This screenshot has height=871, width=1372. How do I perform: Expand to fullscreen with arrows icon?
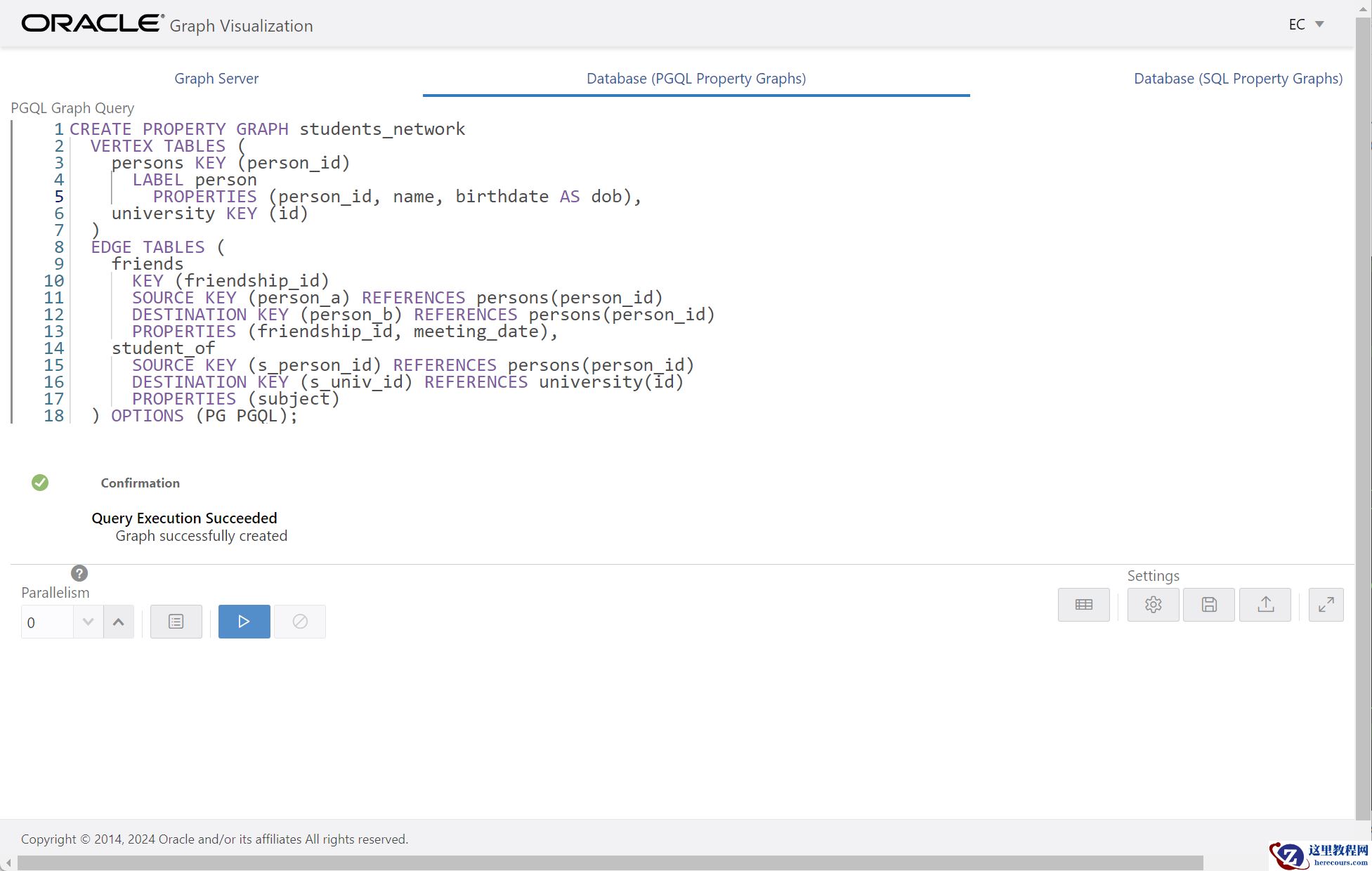[1326, 605]
